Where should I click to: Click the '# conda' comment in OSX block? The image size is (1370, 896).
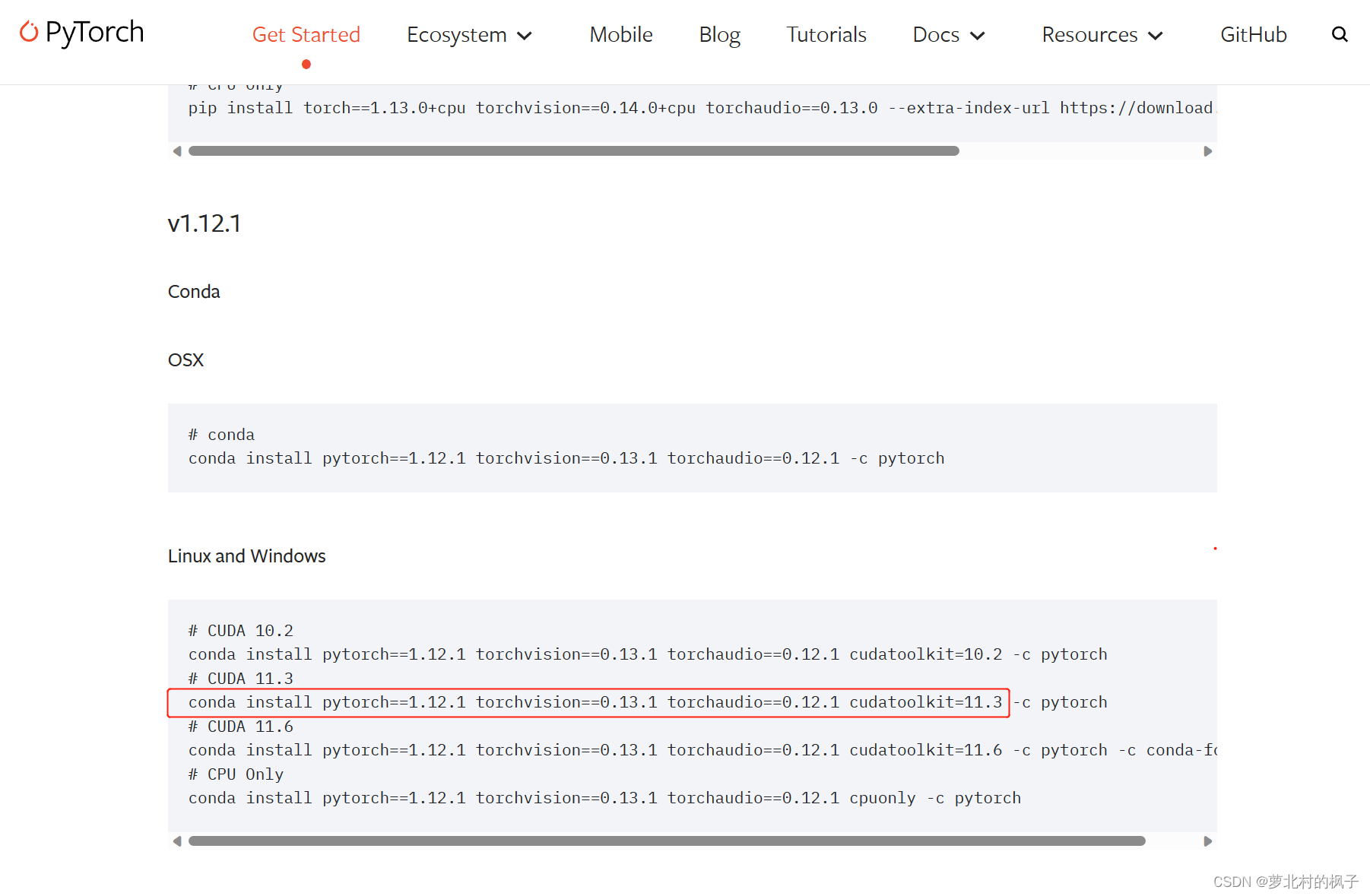point(221,435)
